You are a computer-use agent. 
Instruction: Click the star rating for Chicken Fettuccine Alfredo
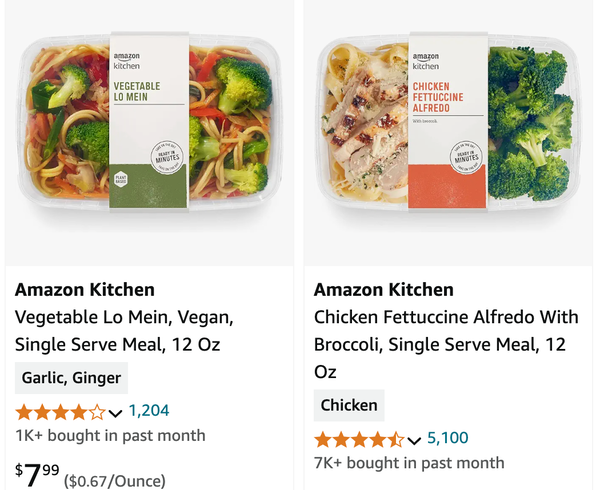click(x=359, y=440)
